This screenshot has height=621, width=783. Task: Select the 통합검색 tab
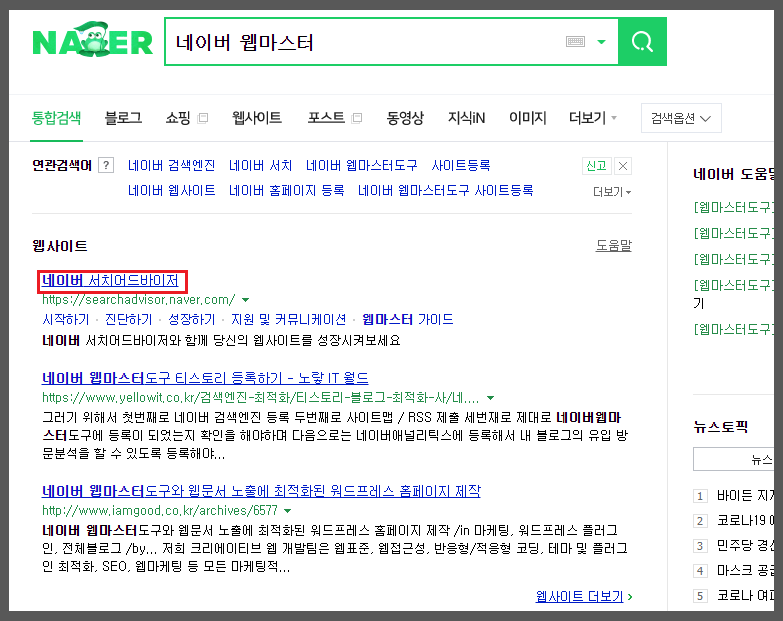pos(56,118)
